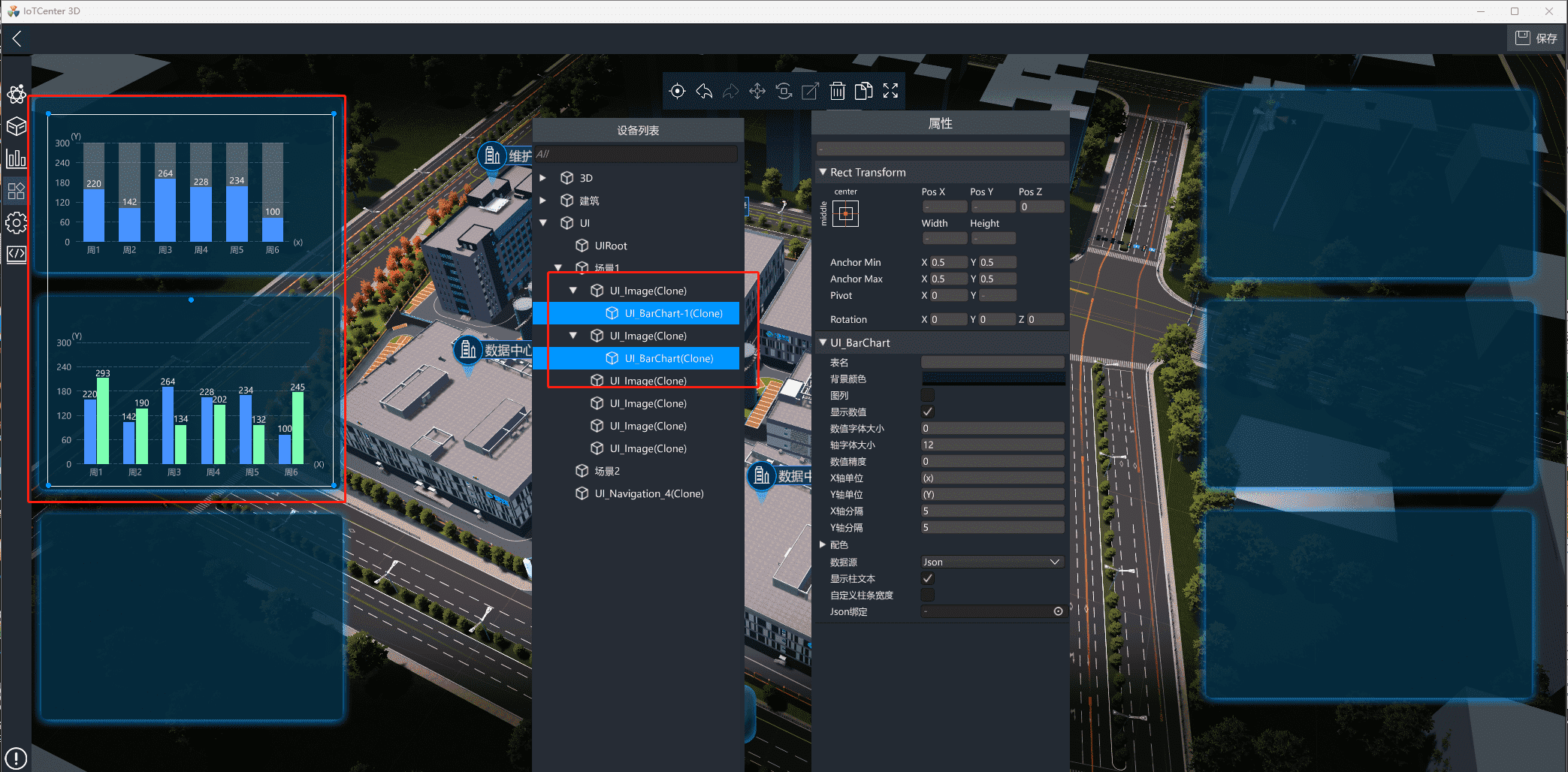Viewport: 1568px width, 772px height.
Task: Click the 保存 save button
Action: [1536, 38]
